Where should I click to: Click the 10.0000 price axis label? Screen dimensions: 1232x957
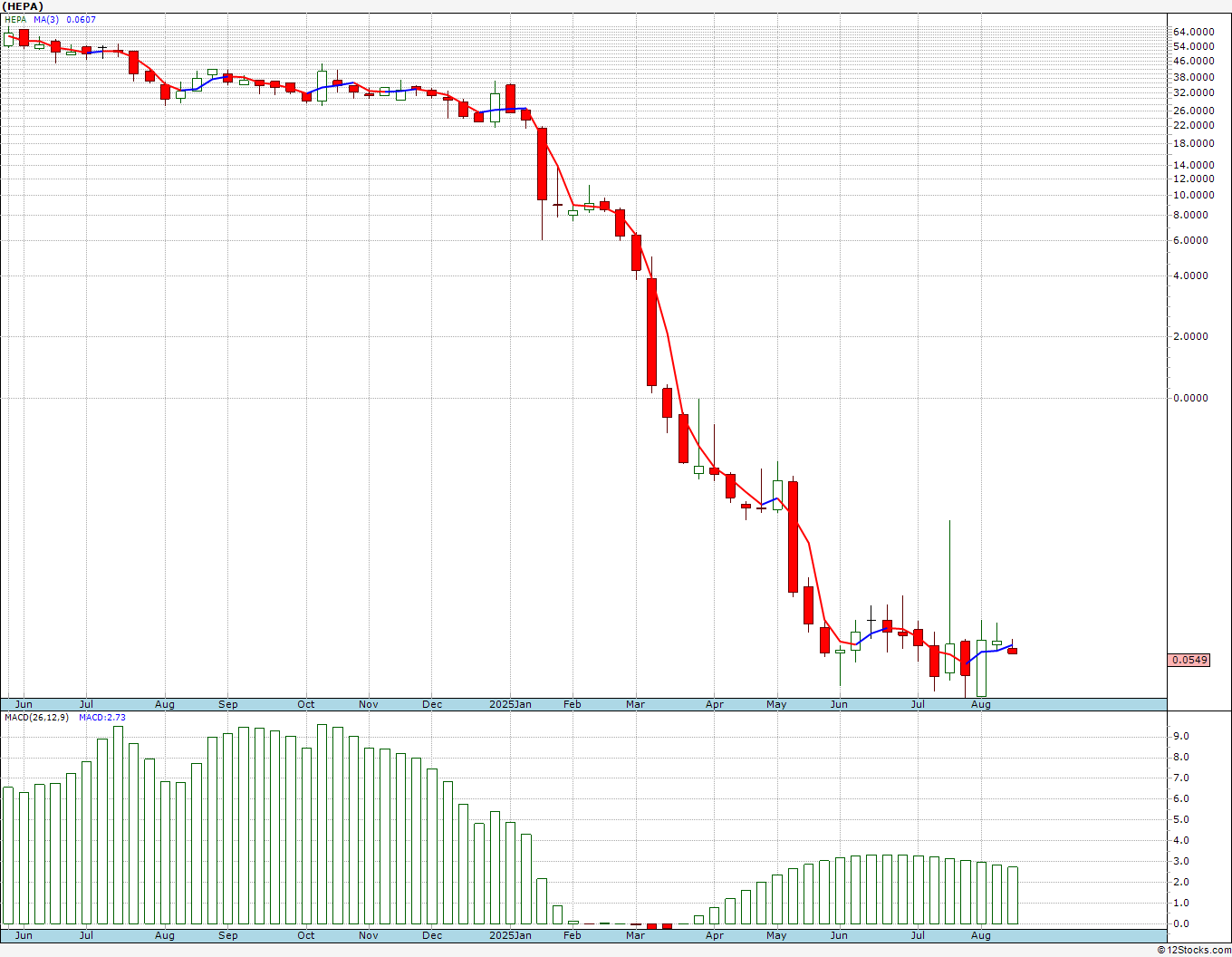[1193, 195]
